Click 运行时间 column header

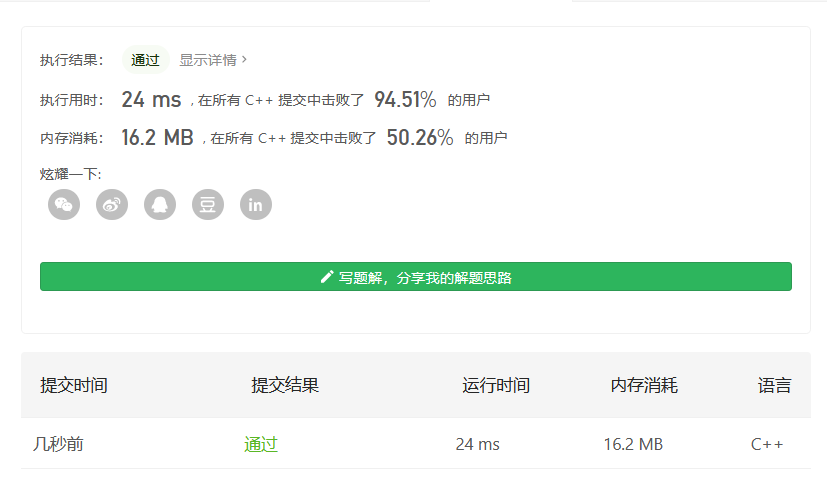pyautogui.click(x=496, y=385)
